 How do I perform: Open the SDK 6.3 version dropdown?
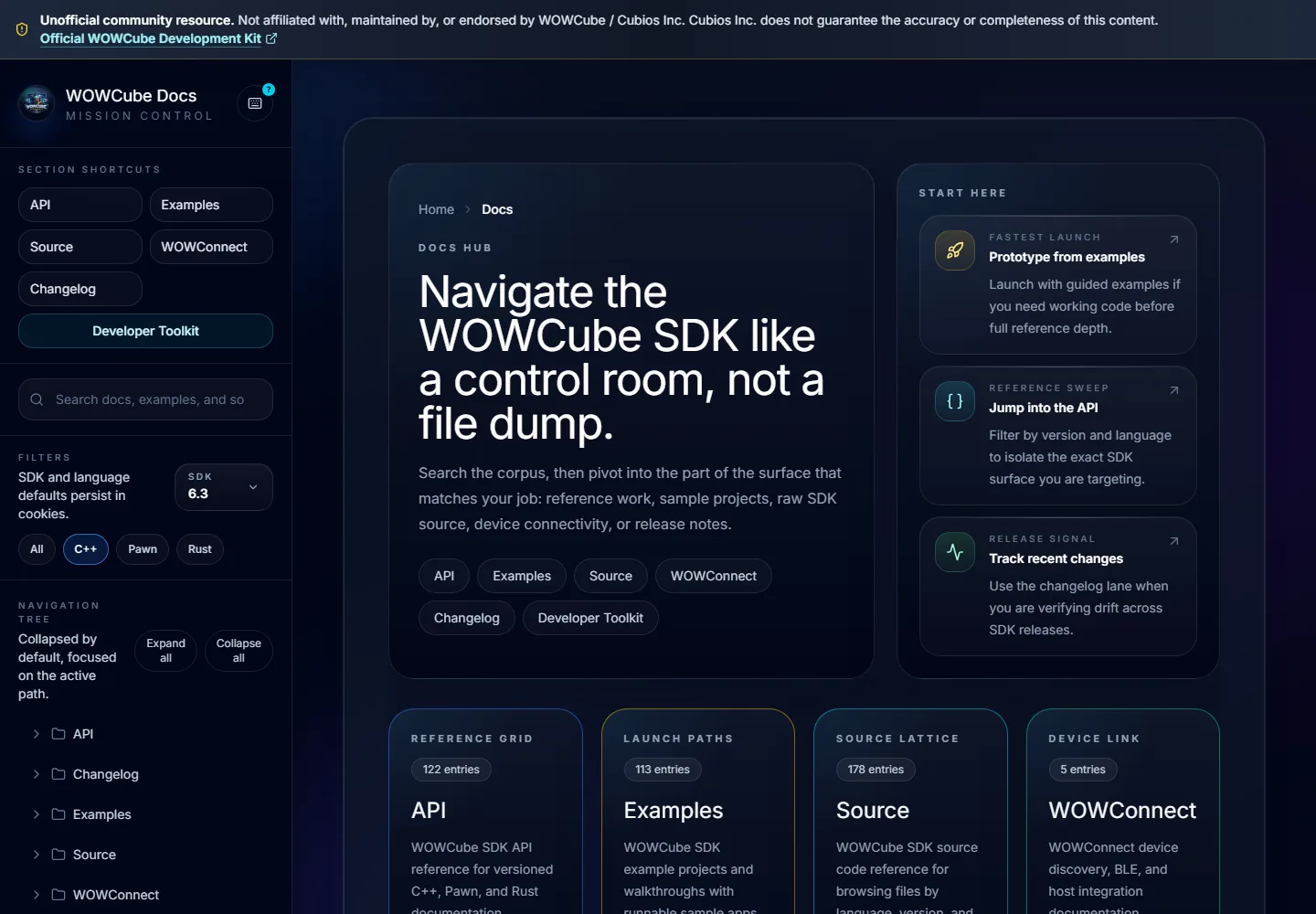tap(224, 487)
